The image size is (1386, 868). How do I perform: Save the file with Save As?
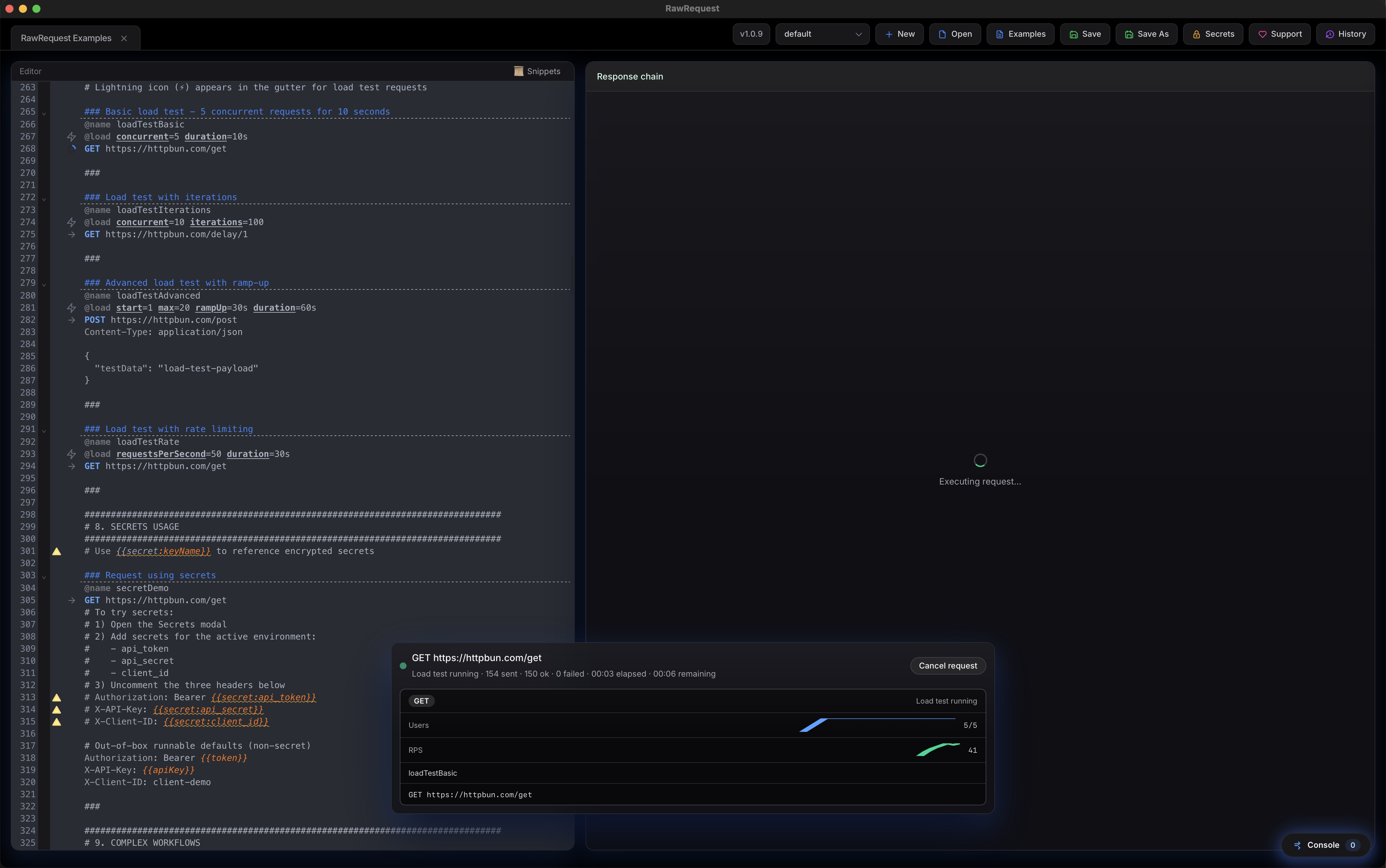(1146, 34)
